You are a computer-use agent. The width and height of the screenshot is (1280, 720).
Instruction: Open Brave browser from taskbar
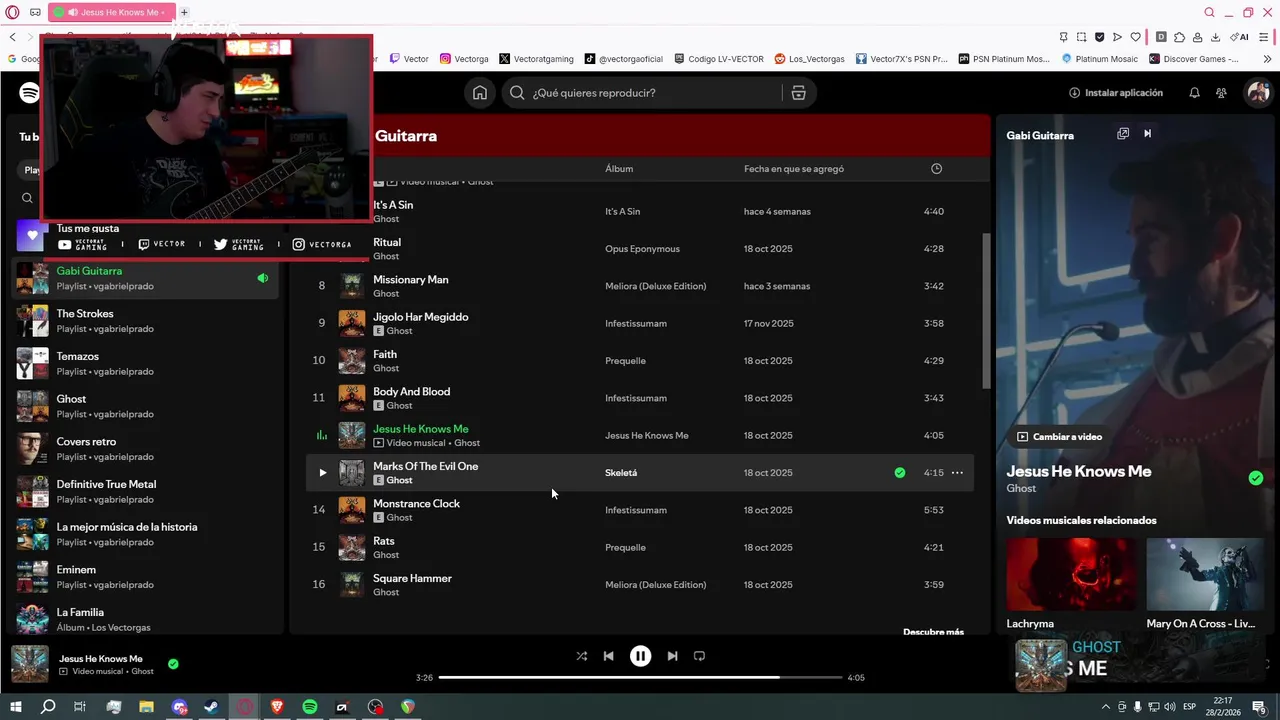[277, 707]
